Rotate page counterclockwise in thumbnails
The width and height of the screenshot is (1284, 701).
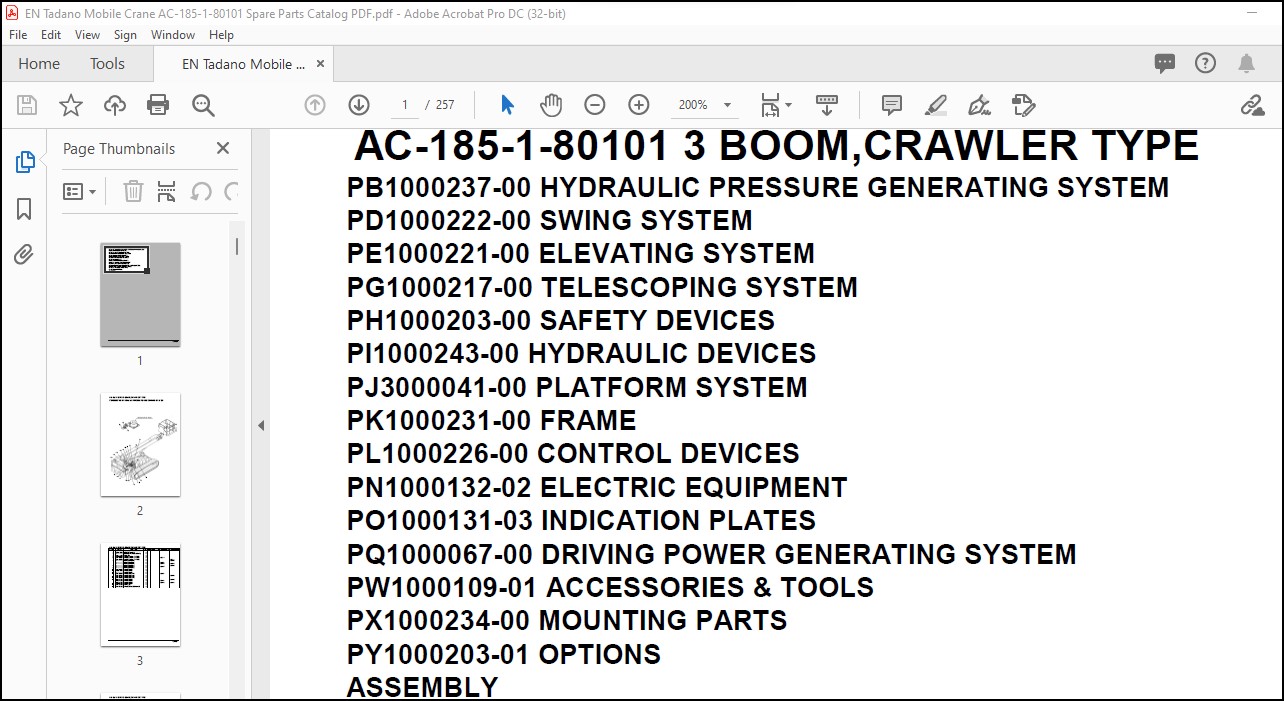point(201,191)
